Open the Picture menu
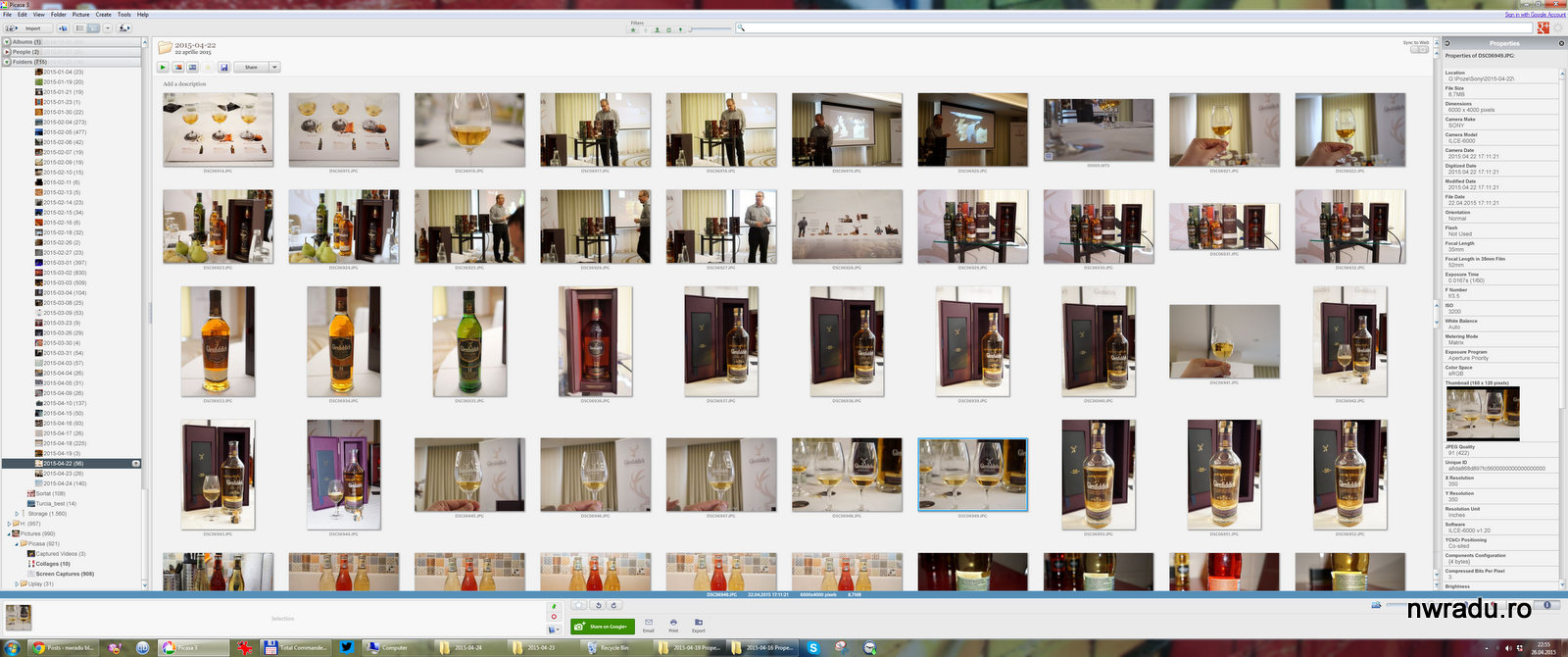The height and width of the screenshot is (657, 1568). click(x=80, y=15)
